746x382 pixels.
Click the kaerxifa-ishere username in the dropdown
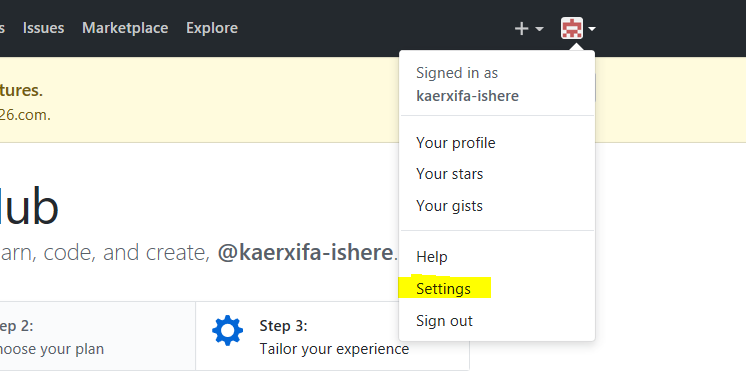point(467,96)
